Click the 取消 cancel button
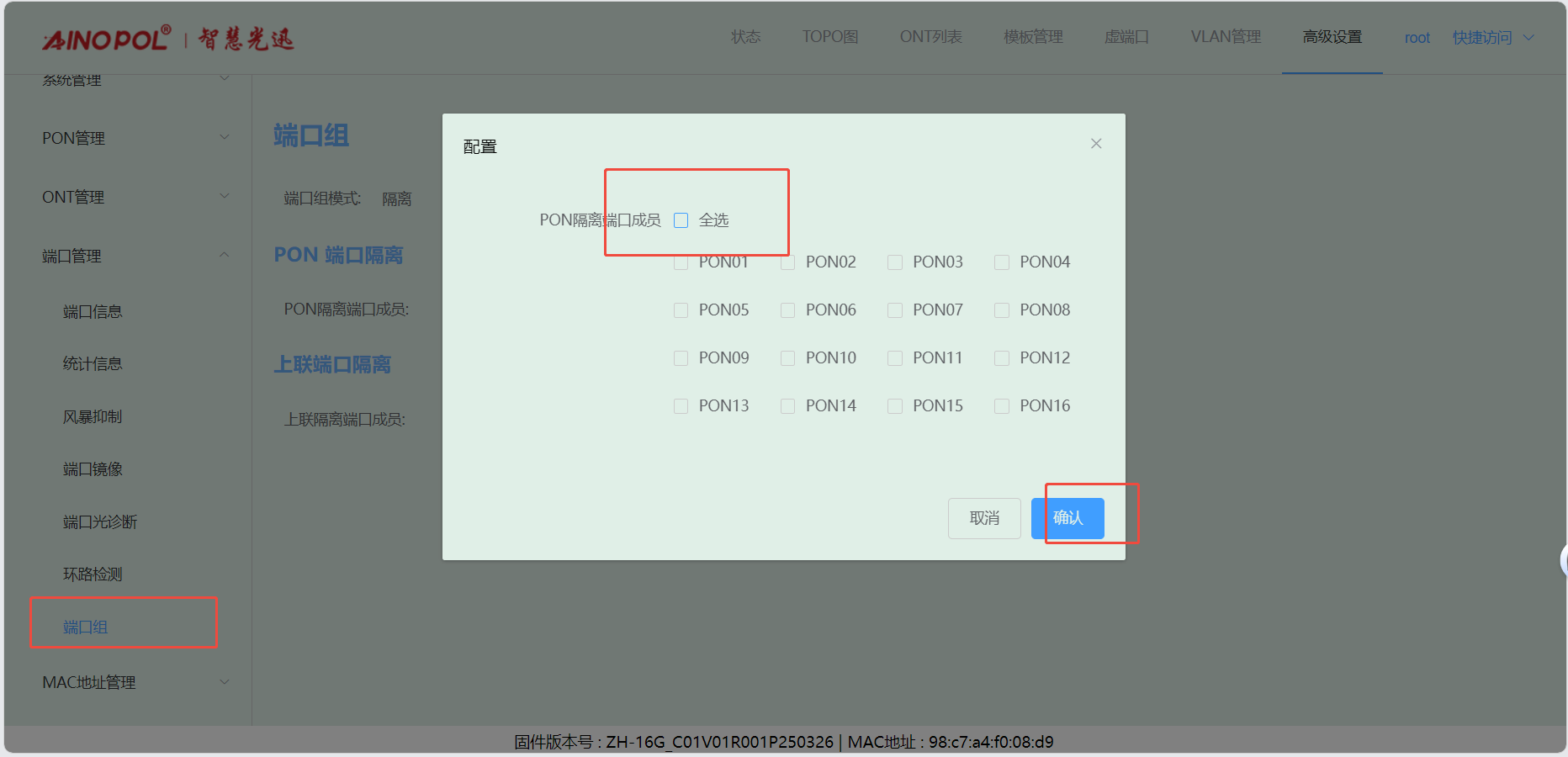 pos(984,518)
